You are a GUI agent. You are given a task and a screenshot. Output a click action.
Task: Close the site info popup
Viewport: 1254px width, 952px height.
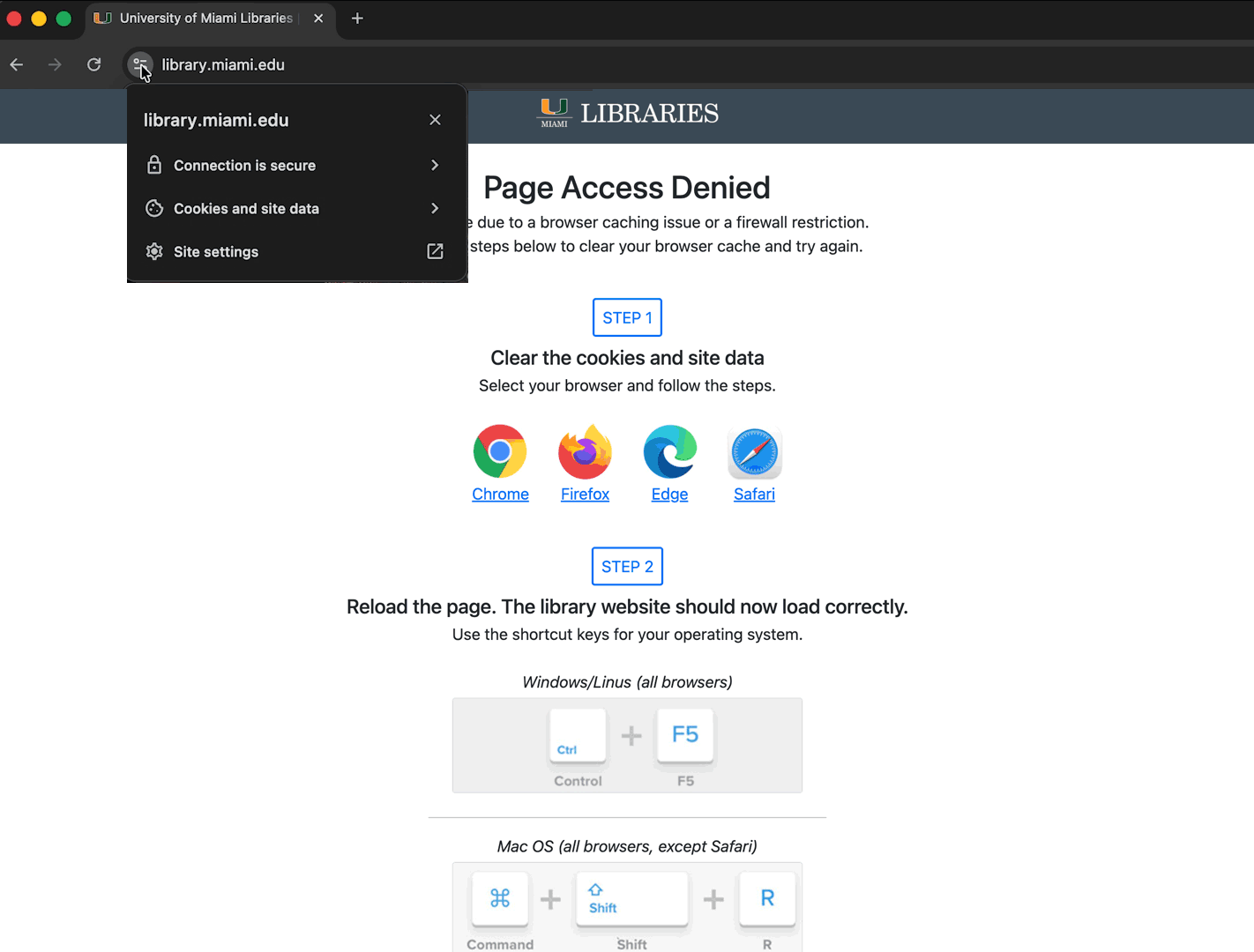[435, 120]
